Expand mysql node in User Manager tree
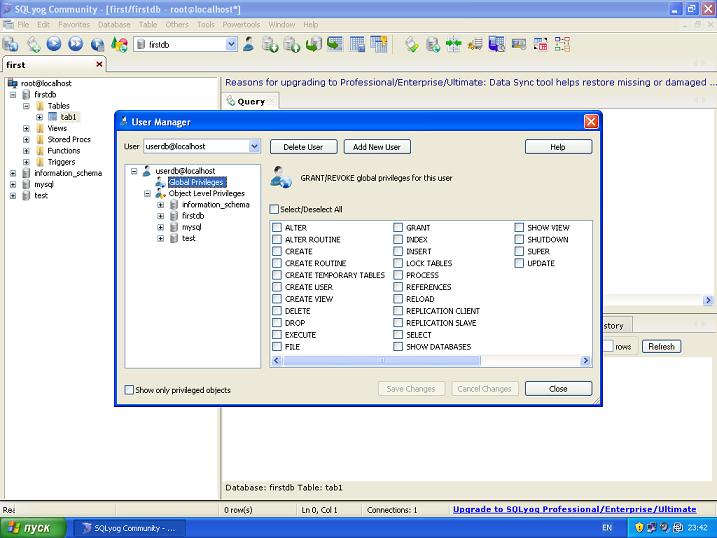The width and height of the screenshot is (717, 538). pos(161,227)
